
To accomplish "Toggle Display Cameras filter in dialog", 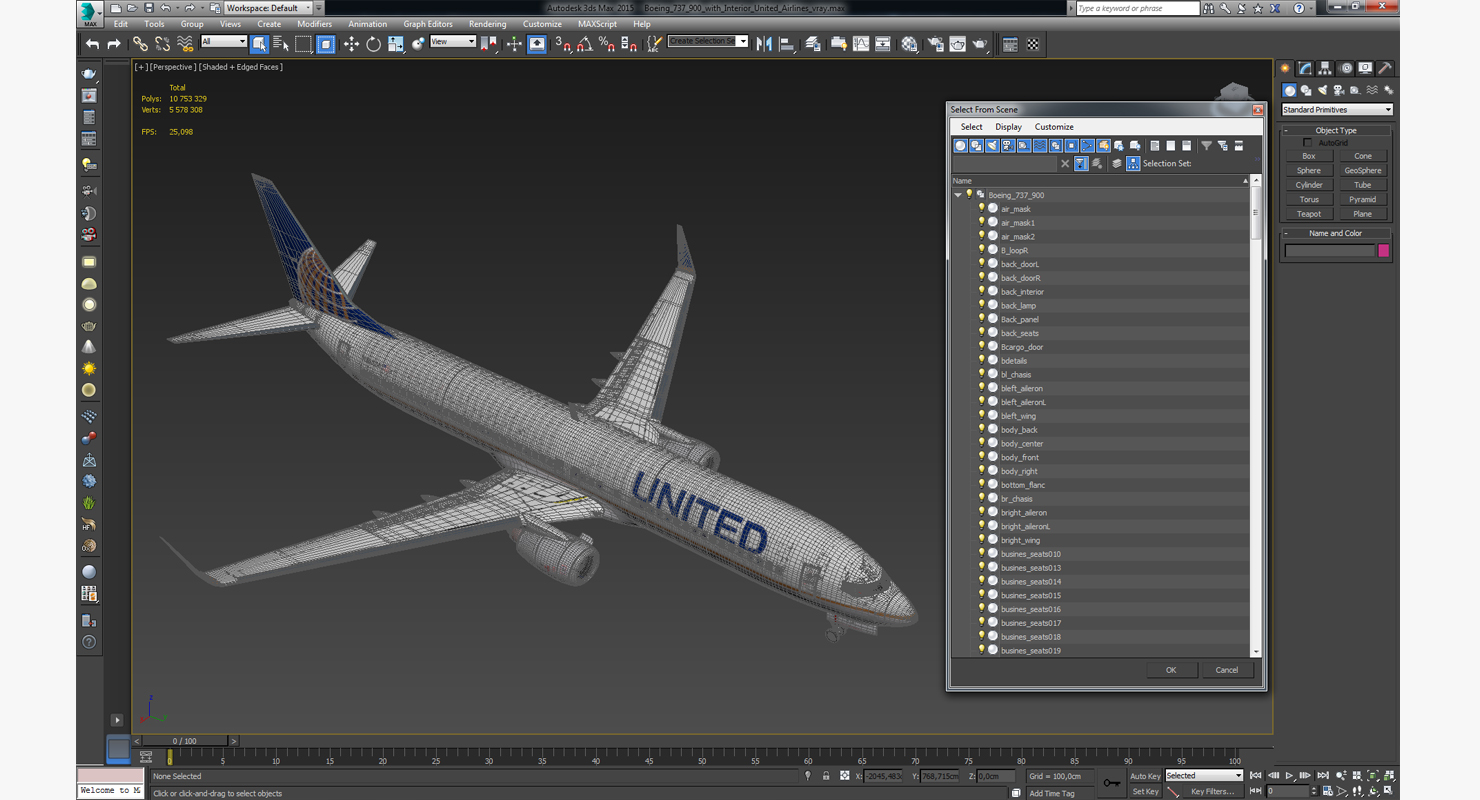I will click(1008, 146).
